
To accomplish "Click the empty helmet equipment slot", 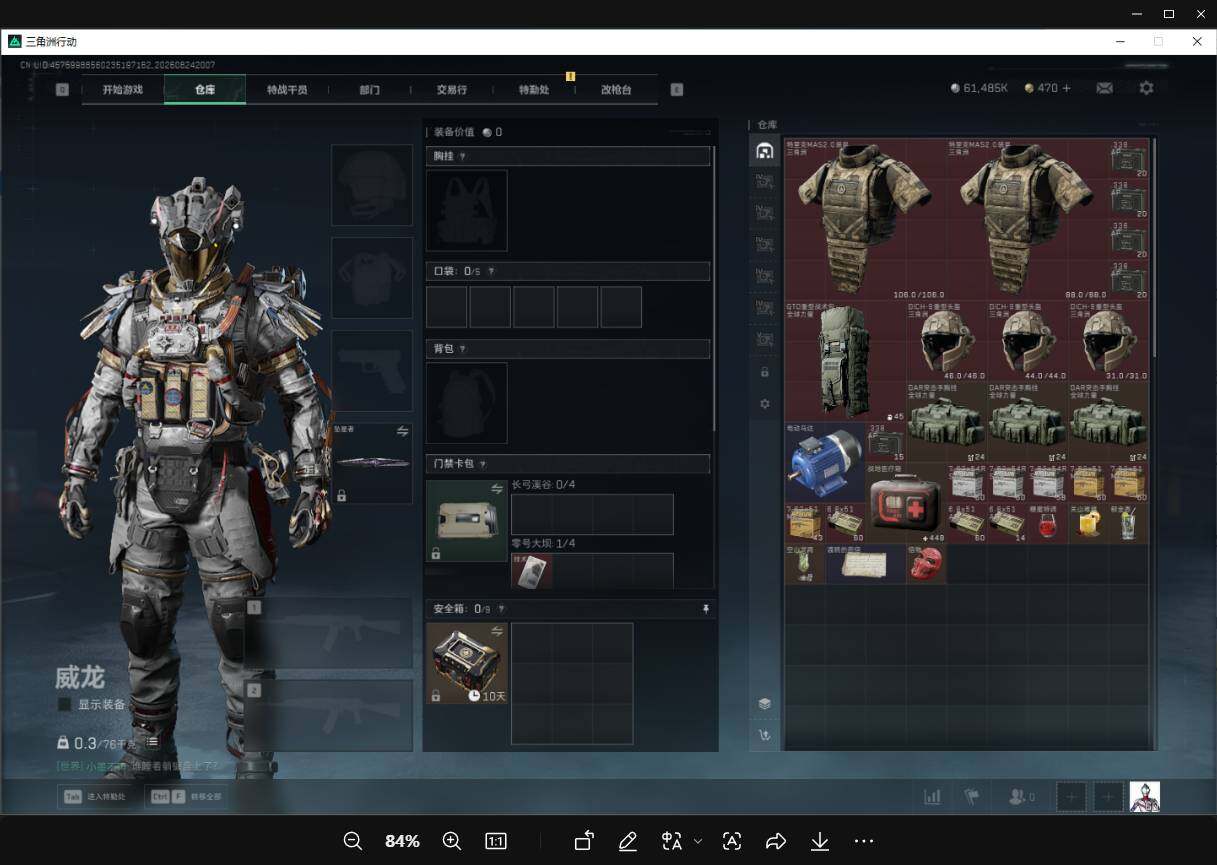I will click(x=372, y=185).
